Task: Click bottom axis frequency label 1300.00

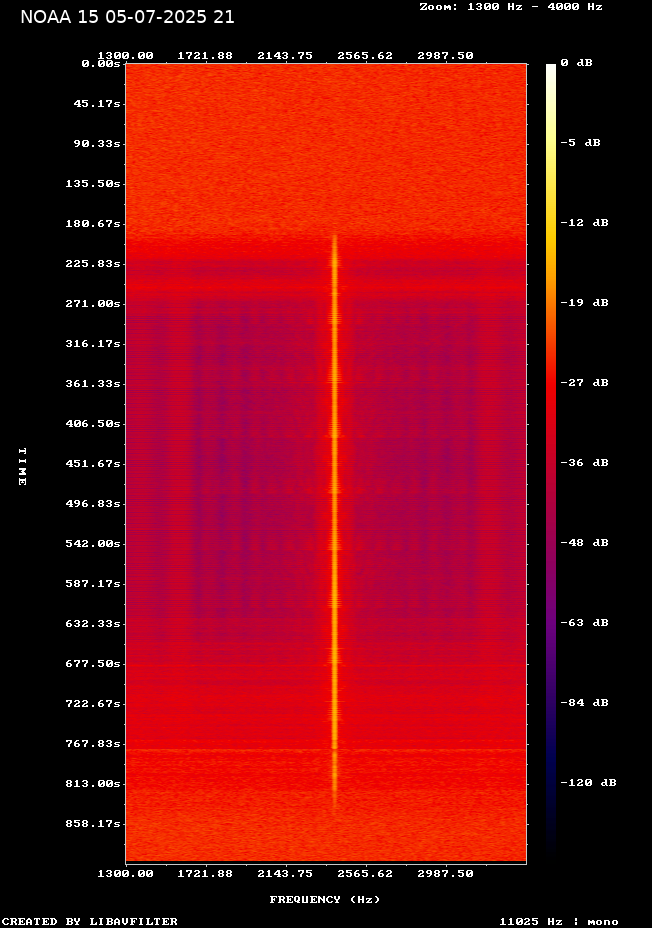Action: point(125,874)
